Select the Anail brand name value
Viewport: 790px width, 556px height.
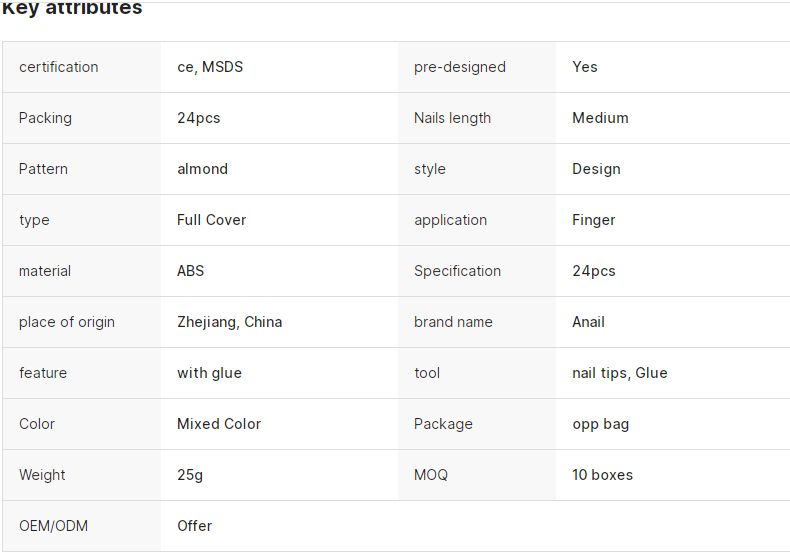point(588,322)
